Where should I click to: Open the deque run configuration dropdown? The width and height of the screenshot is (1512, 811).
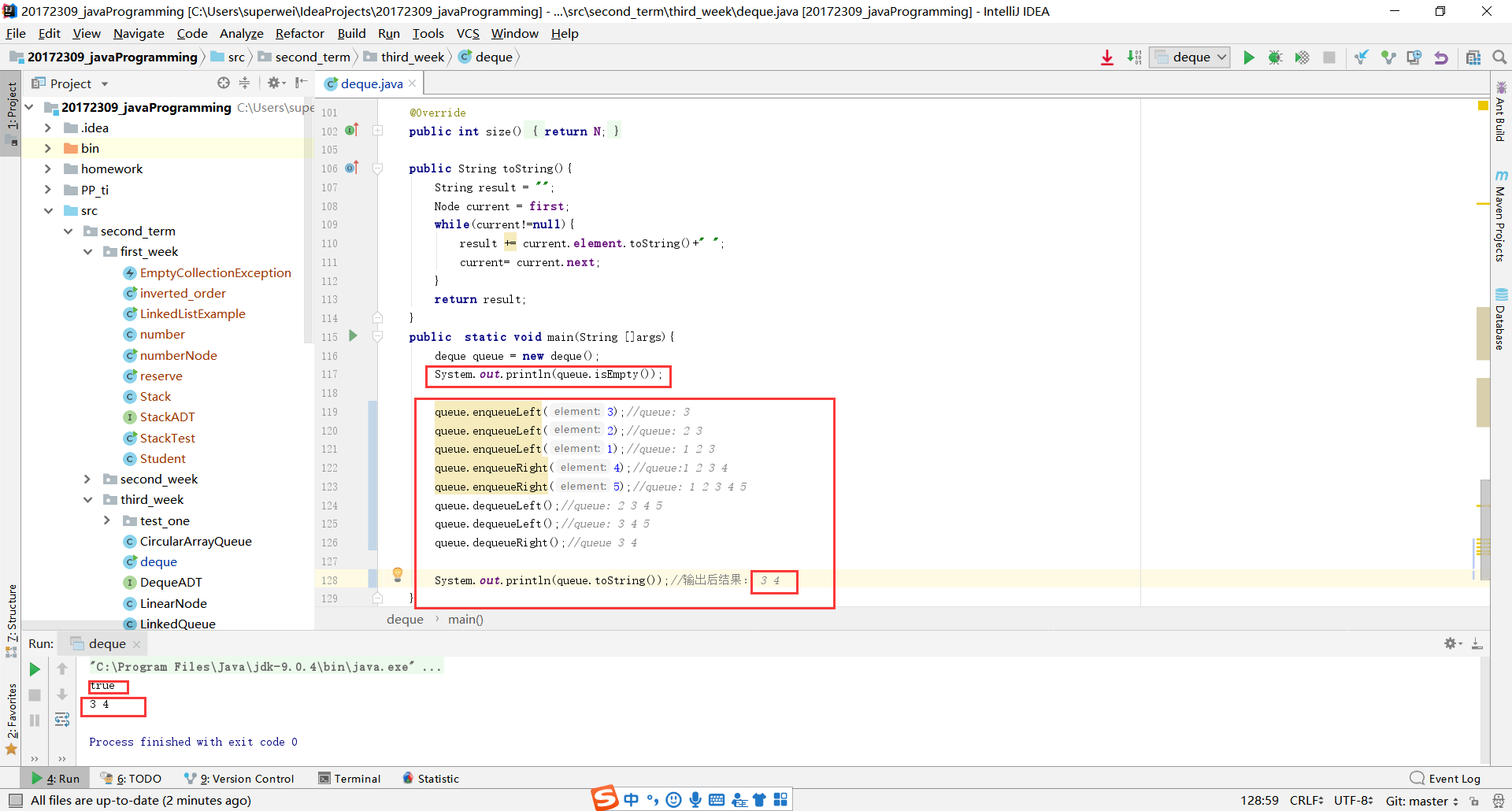tap(1190, 57)
